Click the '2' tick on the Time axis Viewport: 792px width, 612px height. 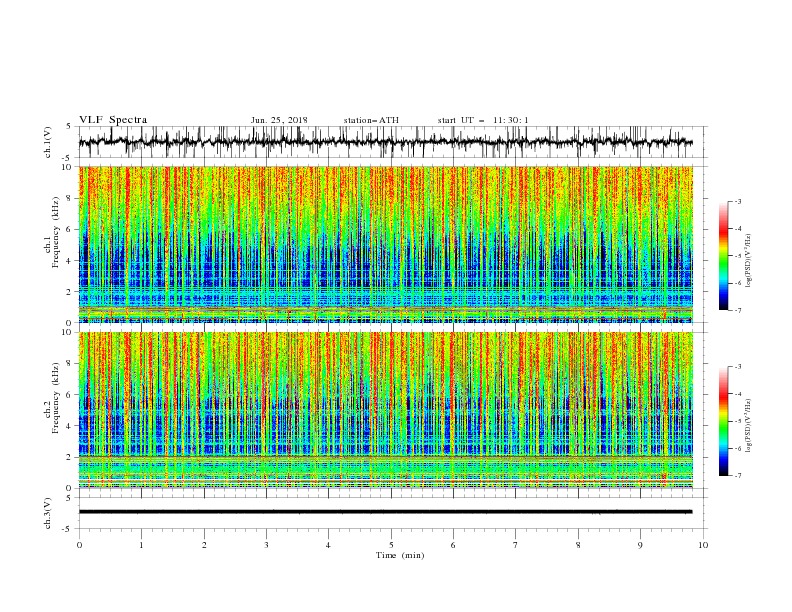tap(204, 545)
